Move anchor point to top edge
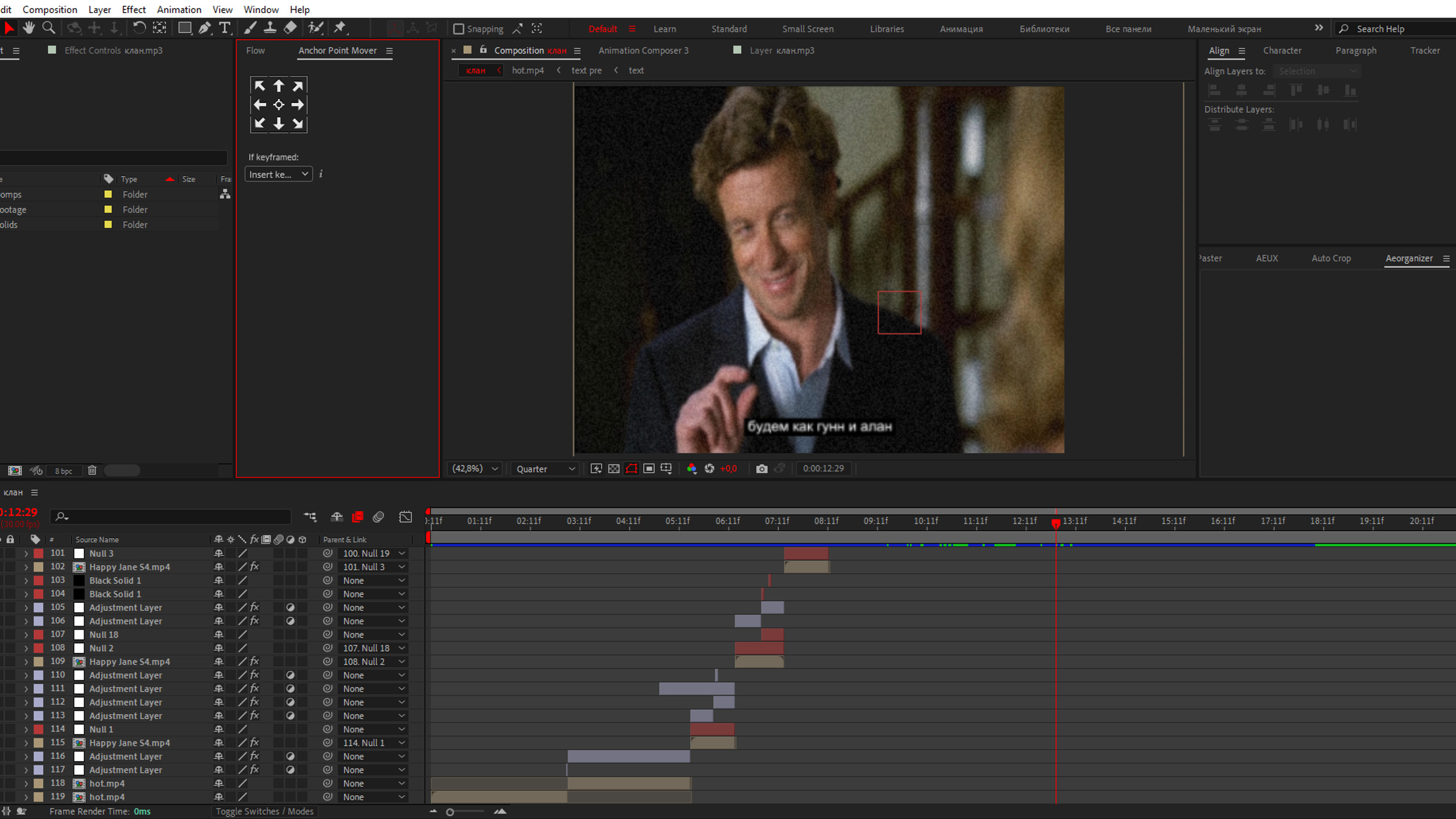This screenshot has height=819, width=1456. tap(279, 86)
